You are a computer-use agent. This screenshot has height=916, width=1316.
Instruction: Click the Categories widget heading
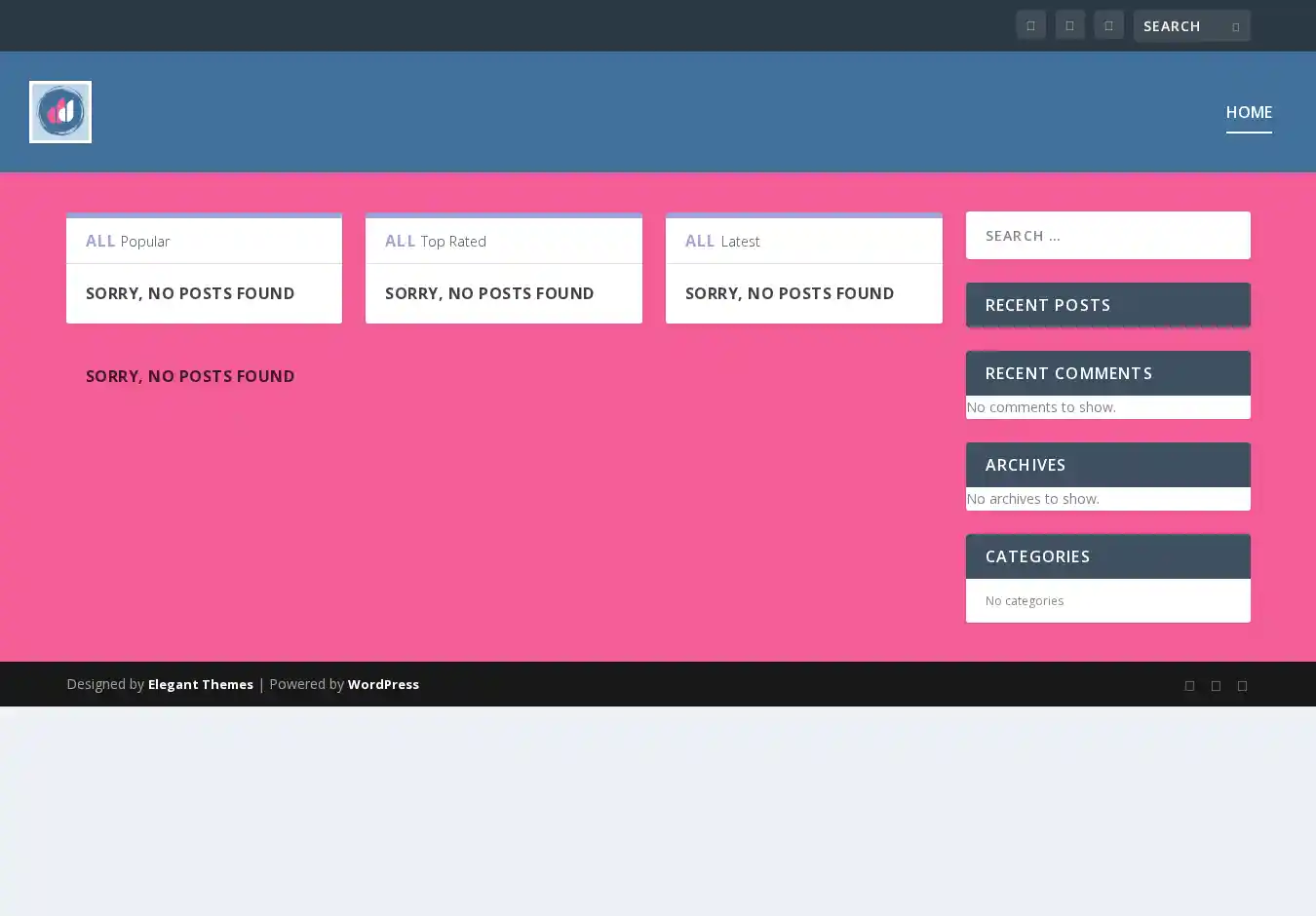click(x=1037, y=556)
